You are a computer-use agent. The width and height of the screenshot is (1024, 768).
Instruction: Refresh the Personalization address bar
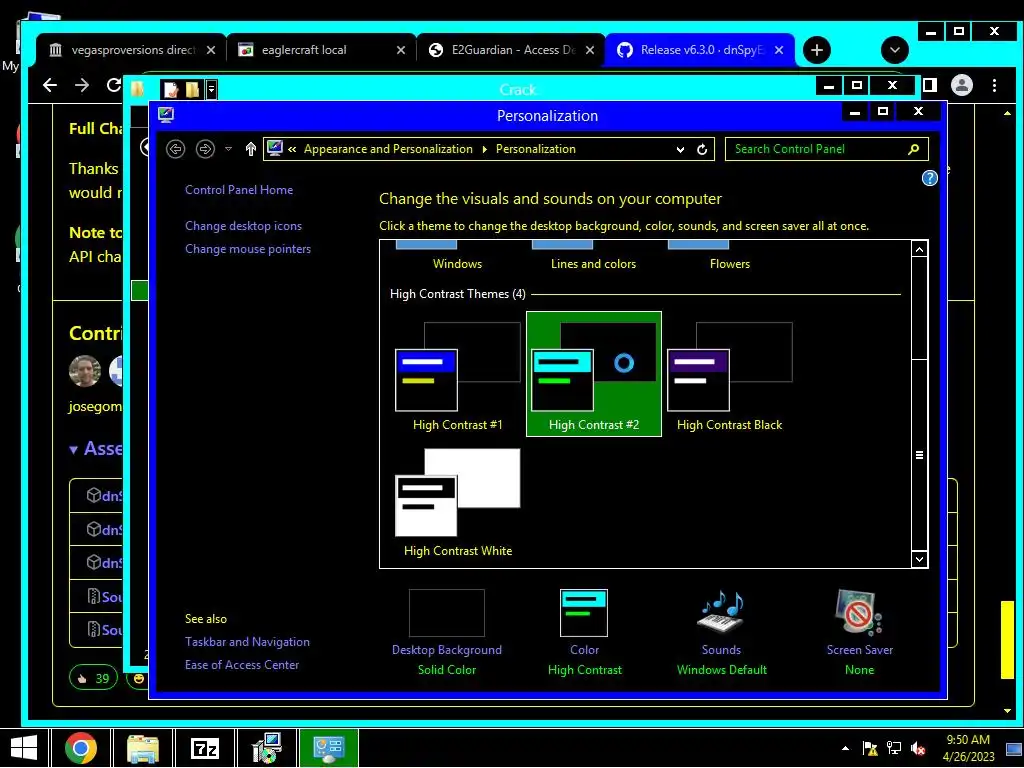702,149
